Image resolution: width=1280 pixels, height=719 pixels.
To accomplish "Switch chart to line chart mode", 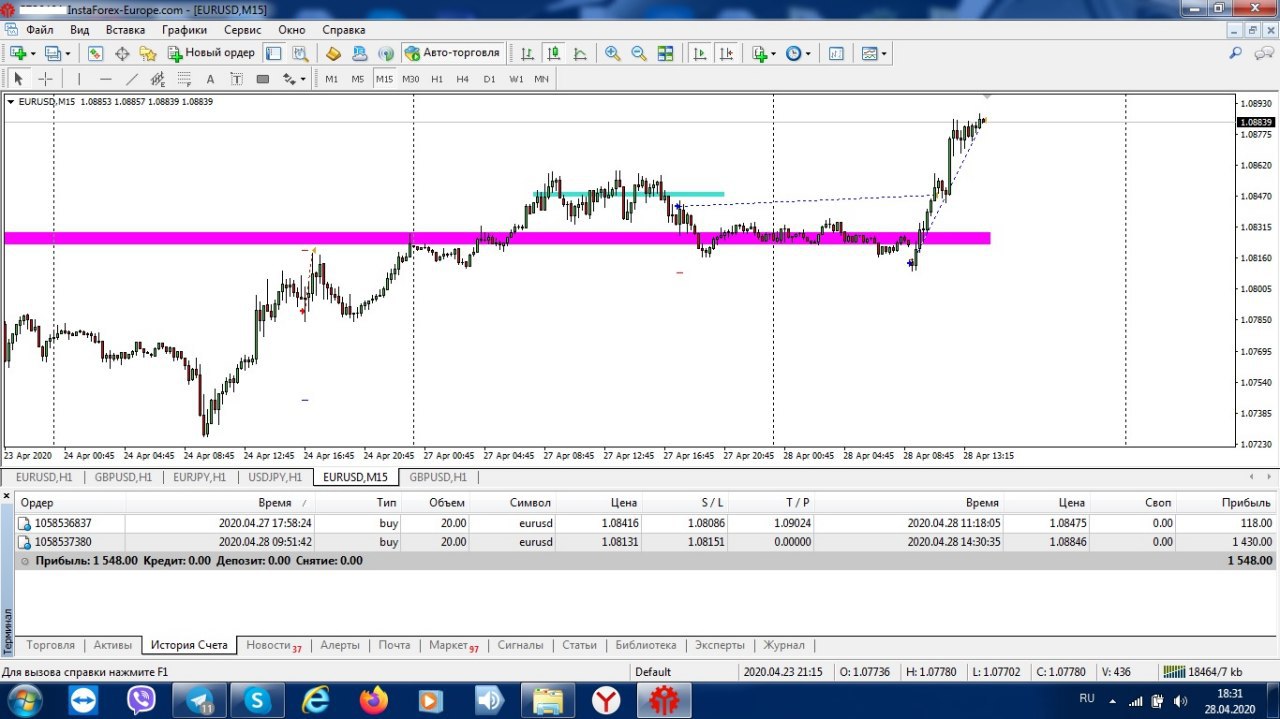I will point(579,53).
